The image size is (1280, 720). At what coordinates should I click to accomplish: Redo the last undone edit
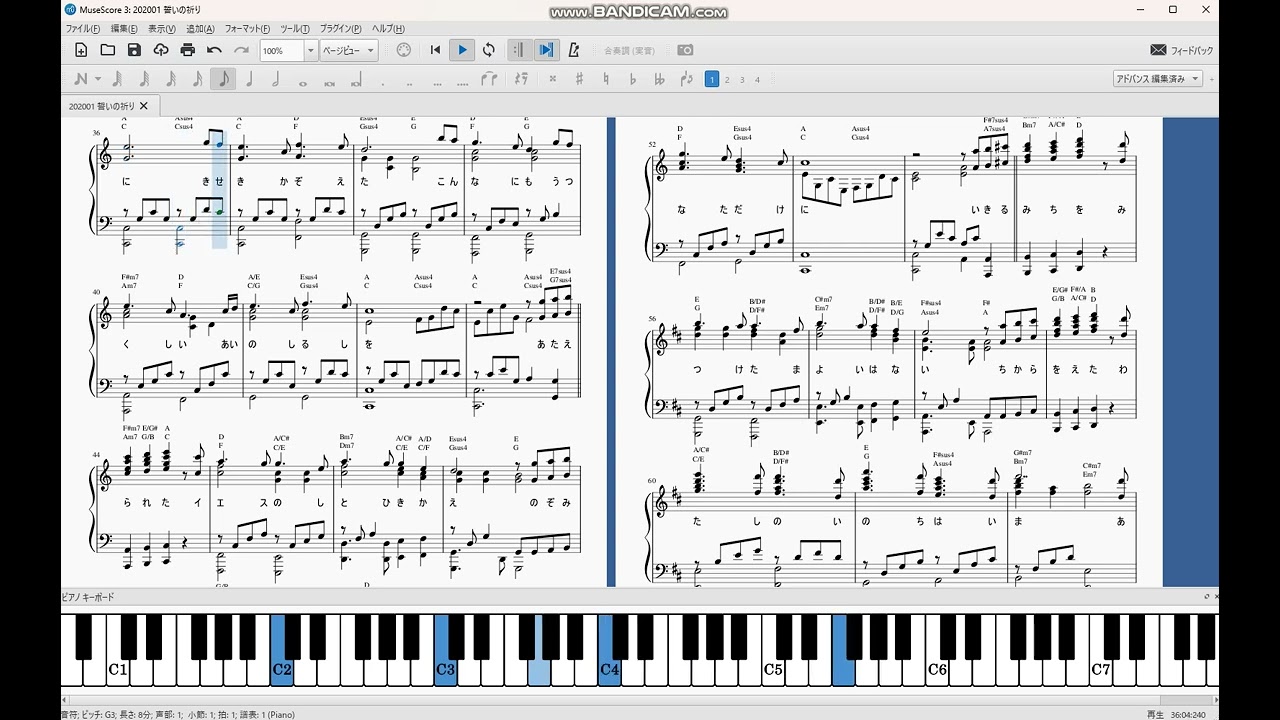pos(241,50)
